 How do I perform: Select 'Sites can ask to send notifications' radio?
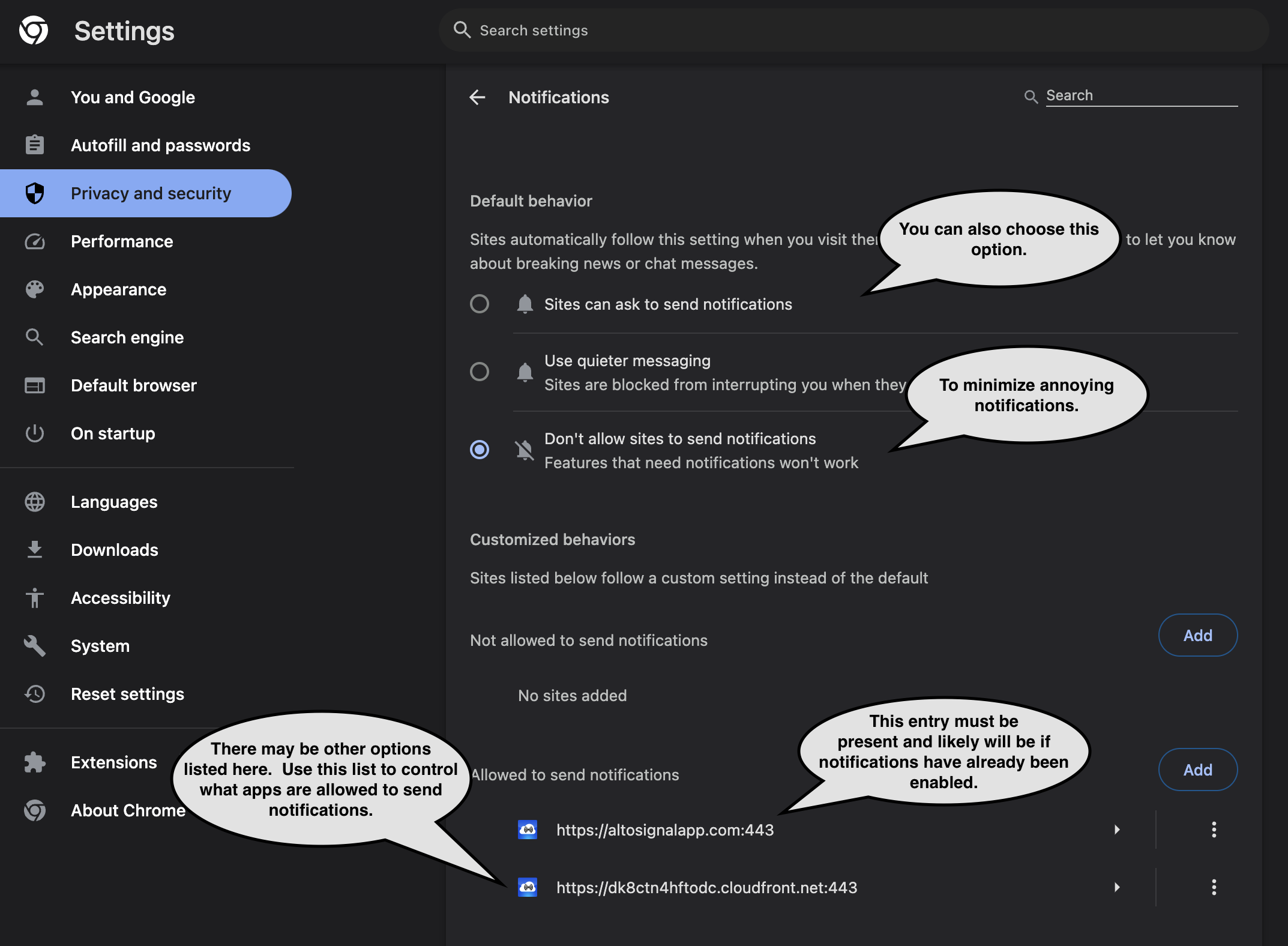coord(479,304)
